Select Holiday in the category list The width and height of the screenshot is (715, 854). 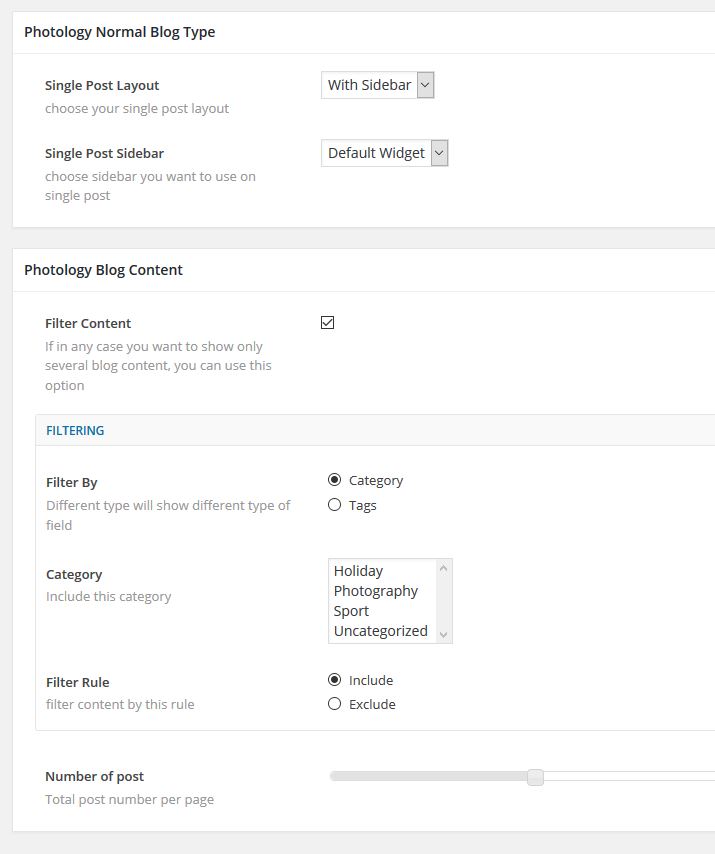tap(359, 571)
